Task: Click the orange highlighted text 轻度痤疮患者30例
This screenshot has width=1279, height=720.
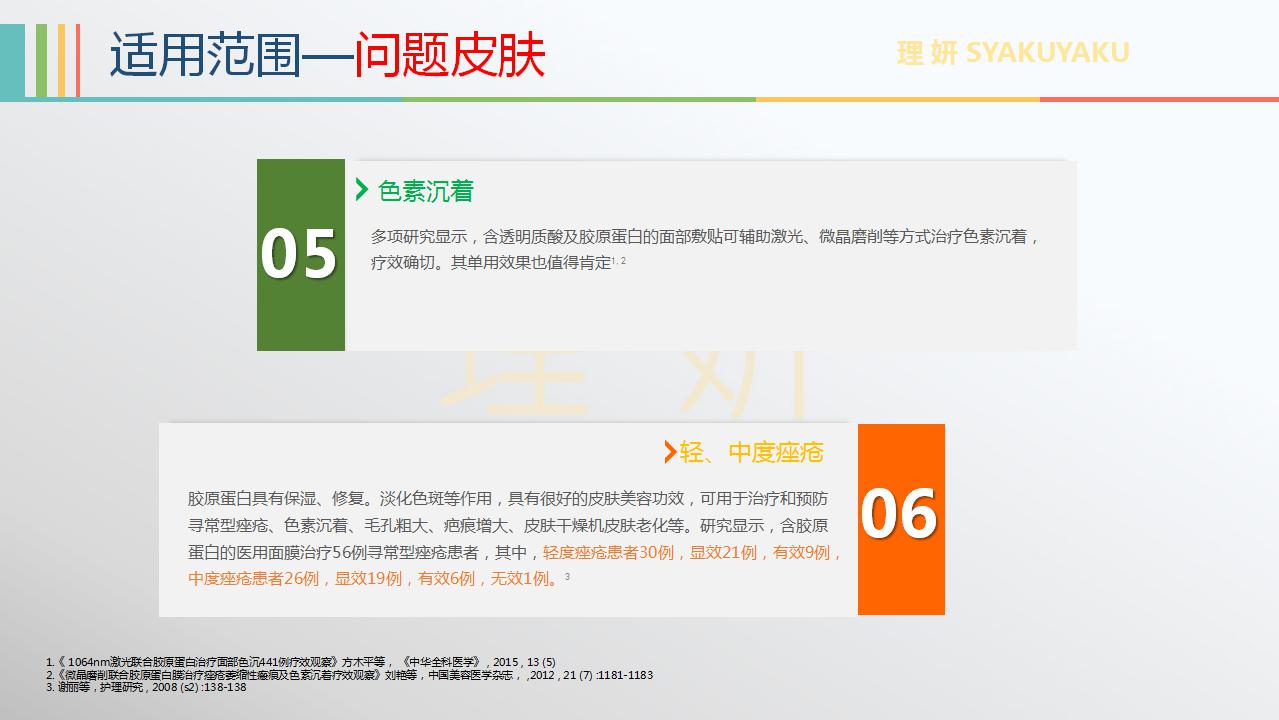Action: [x=608, y=553]
